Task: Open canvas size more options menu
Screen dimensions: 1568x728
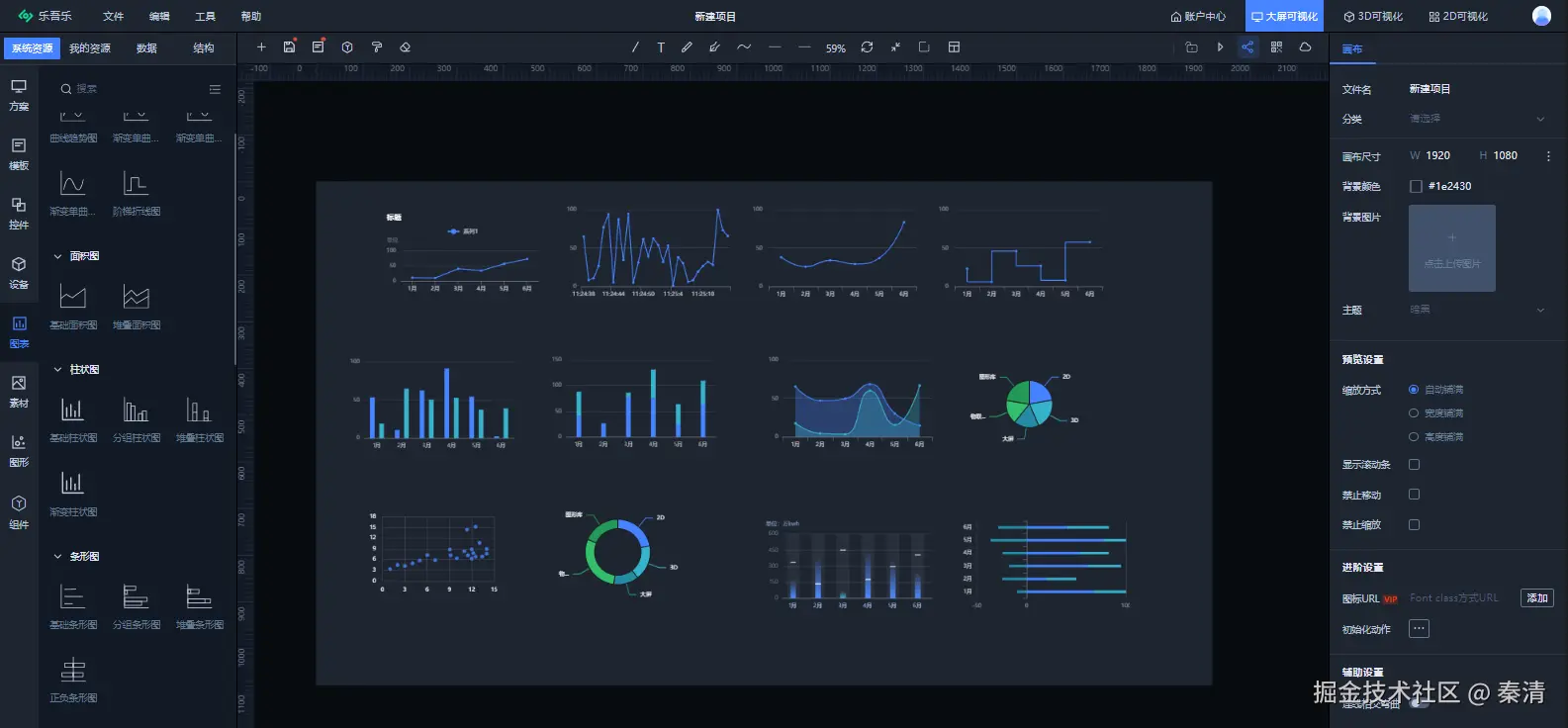Action: point(1548,156)
